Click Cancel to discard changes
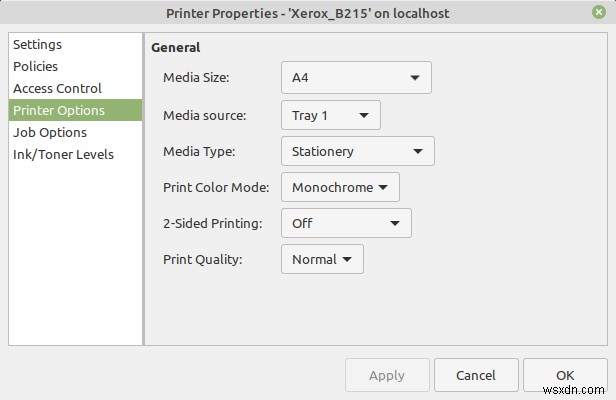 475,375
